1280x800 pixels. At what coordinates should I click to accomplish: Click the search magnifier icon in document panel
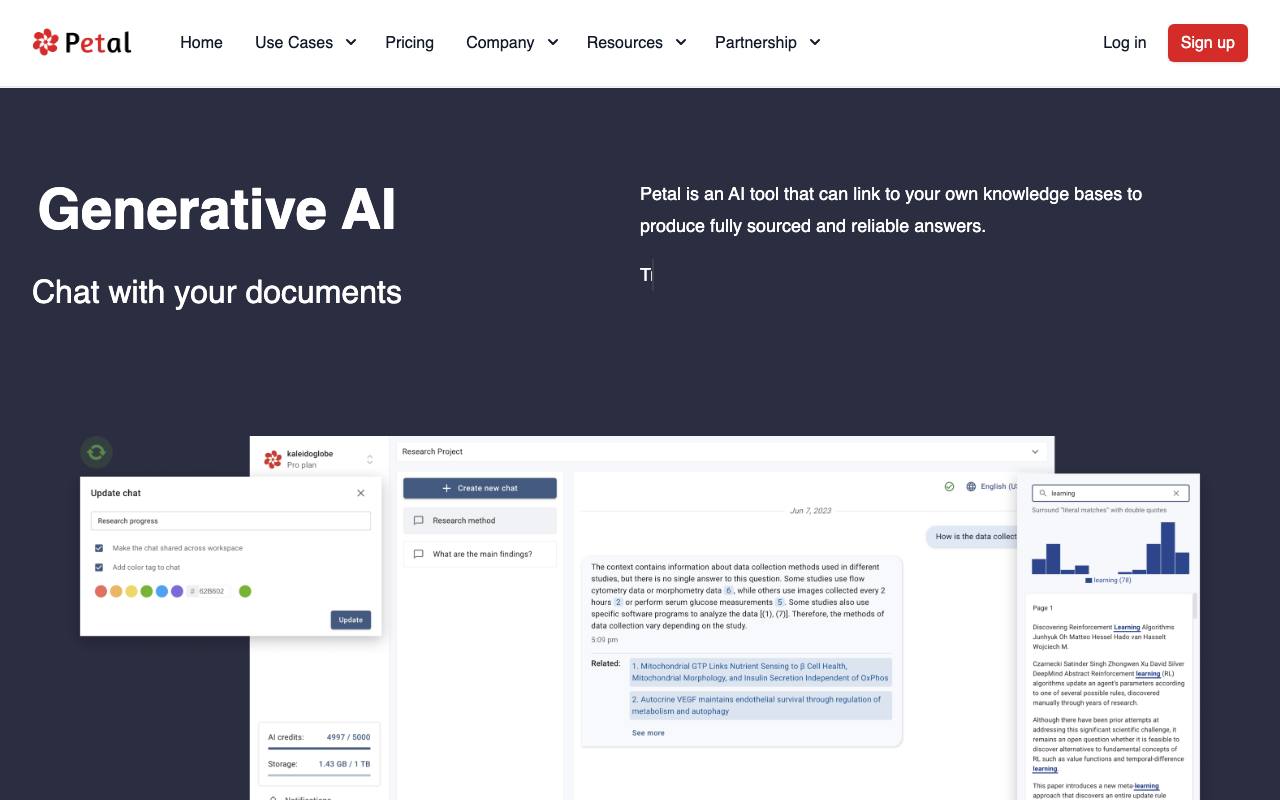tap(1042, 493)
